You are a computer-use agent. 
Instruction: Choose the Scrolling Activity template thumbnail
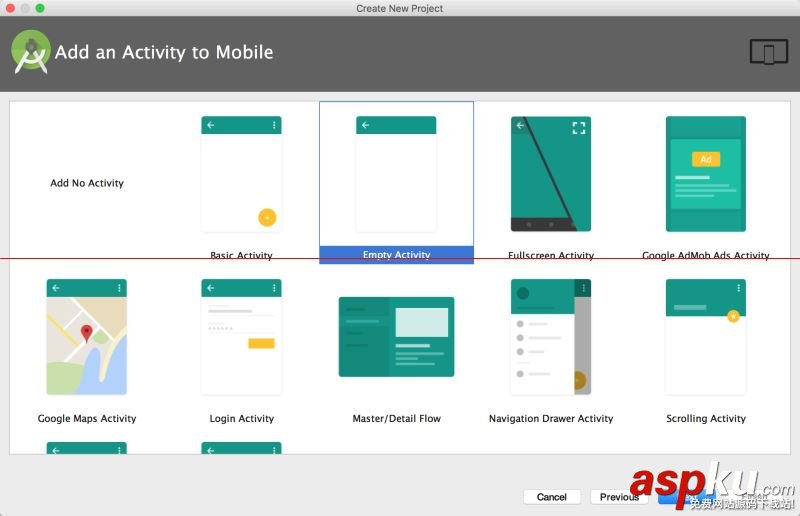point(706,337)
